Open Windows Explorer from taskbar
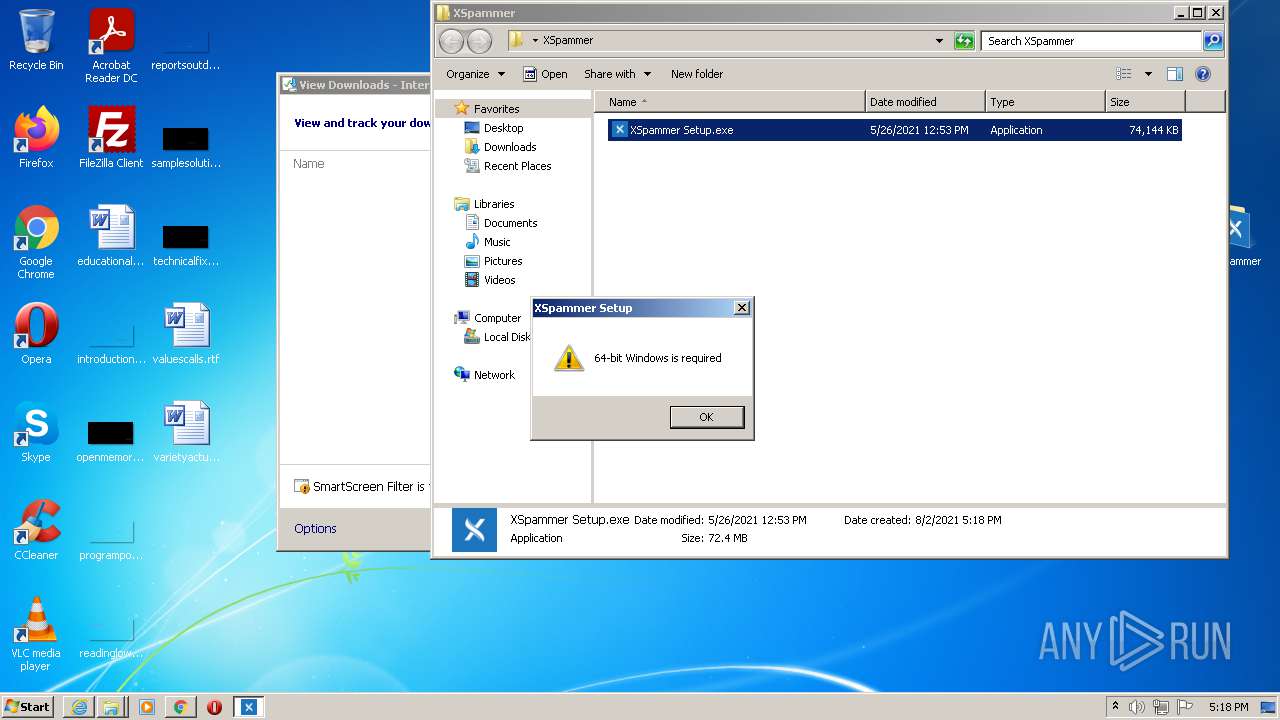The image size is (1280, 720). coord(111,707)
